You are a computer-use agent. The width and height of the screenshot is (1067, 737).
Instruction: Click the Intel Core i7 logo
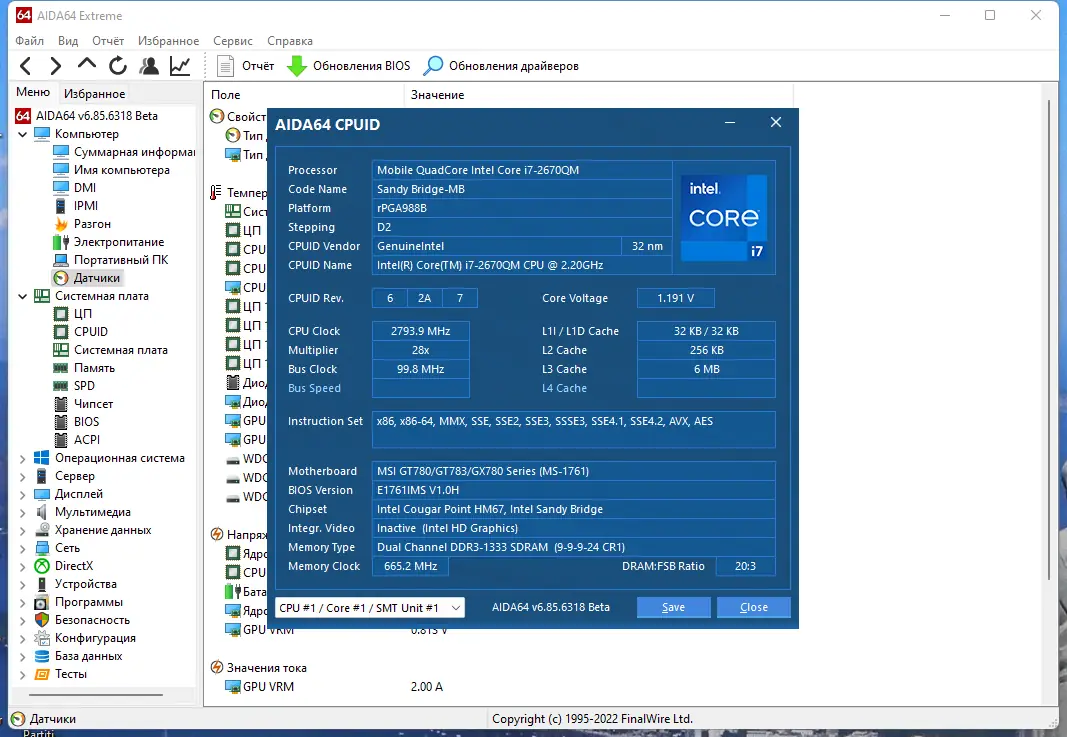pos(724,218)
